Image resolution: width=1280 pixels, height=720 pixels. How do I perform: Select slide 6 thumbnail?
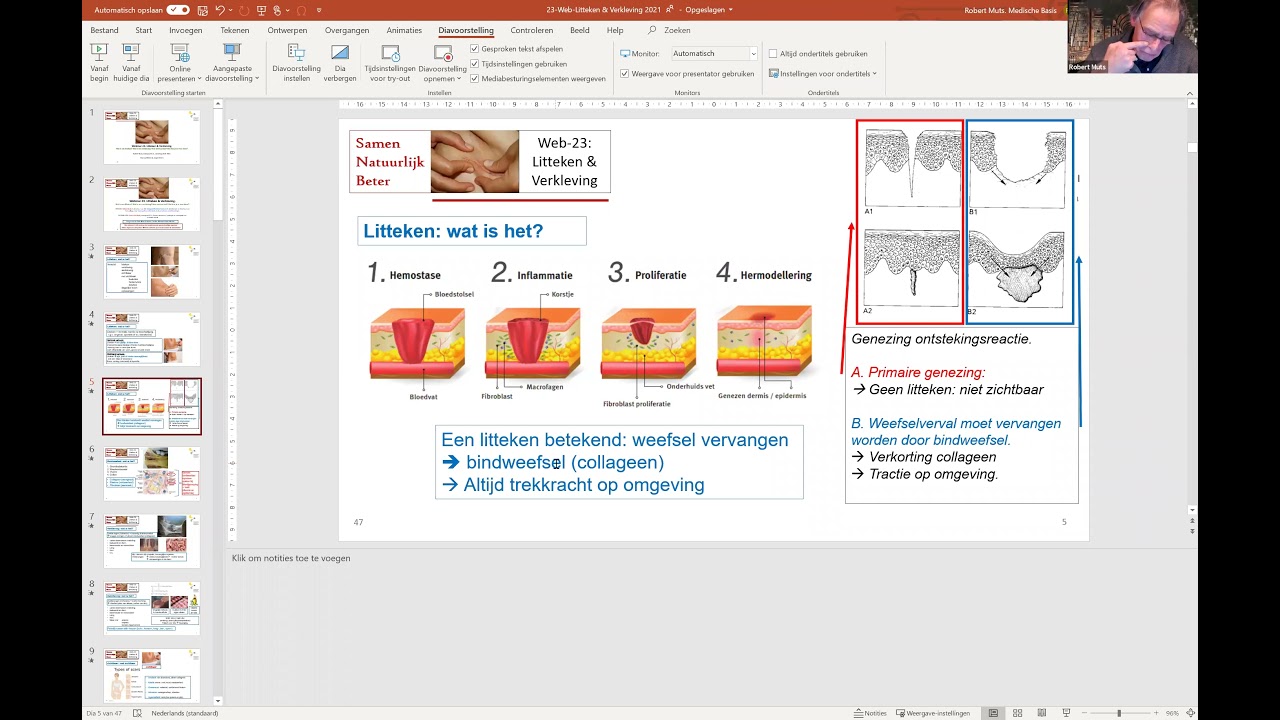coord(152,473)
